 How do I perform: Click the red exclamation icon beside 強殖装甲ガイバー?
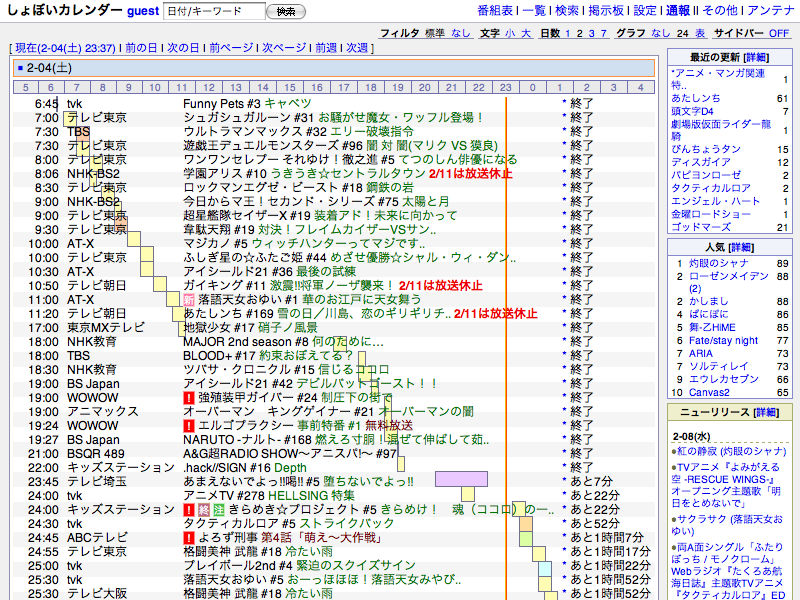(189, 397)
